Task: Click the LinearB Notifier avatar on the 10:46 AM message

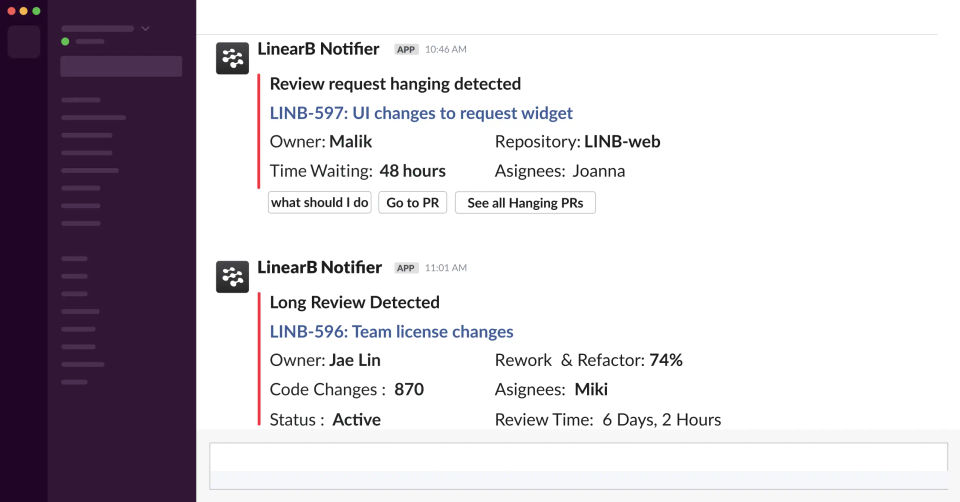Action: pos(232,59)
